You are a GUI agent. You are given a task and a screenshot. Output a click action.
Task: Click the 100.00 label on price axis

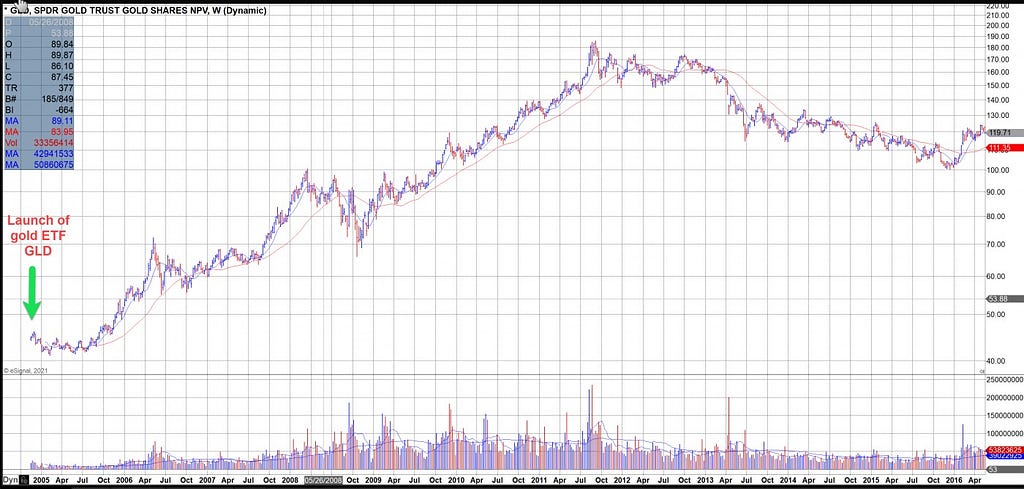pos(999,170)
